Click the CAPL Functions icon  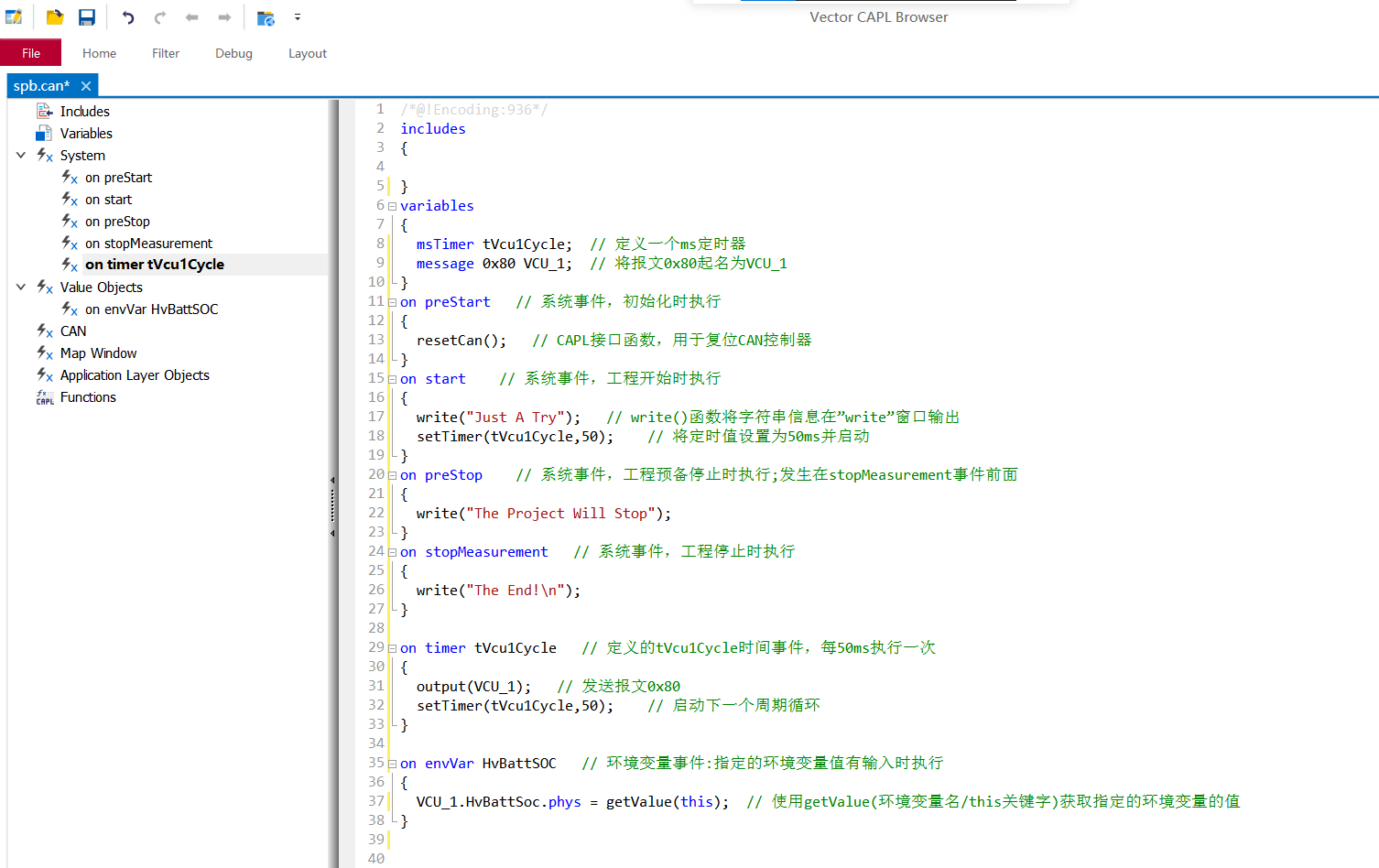[44, 396]
